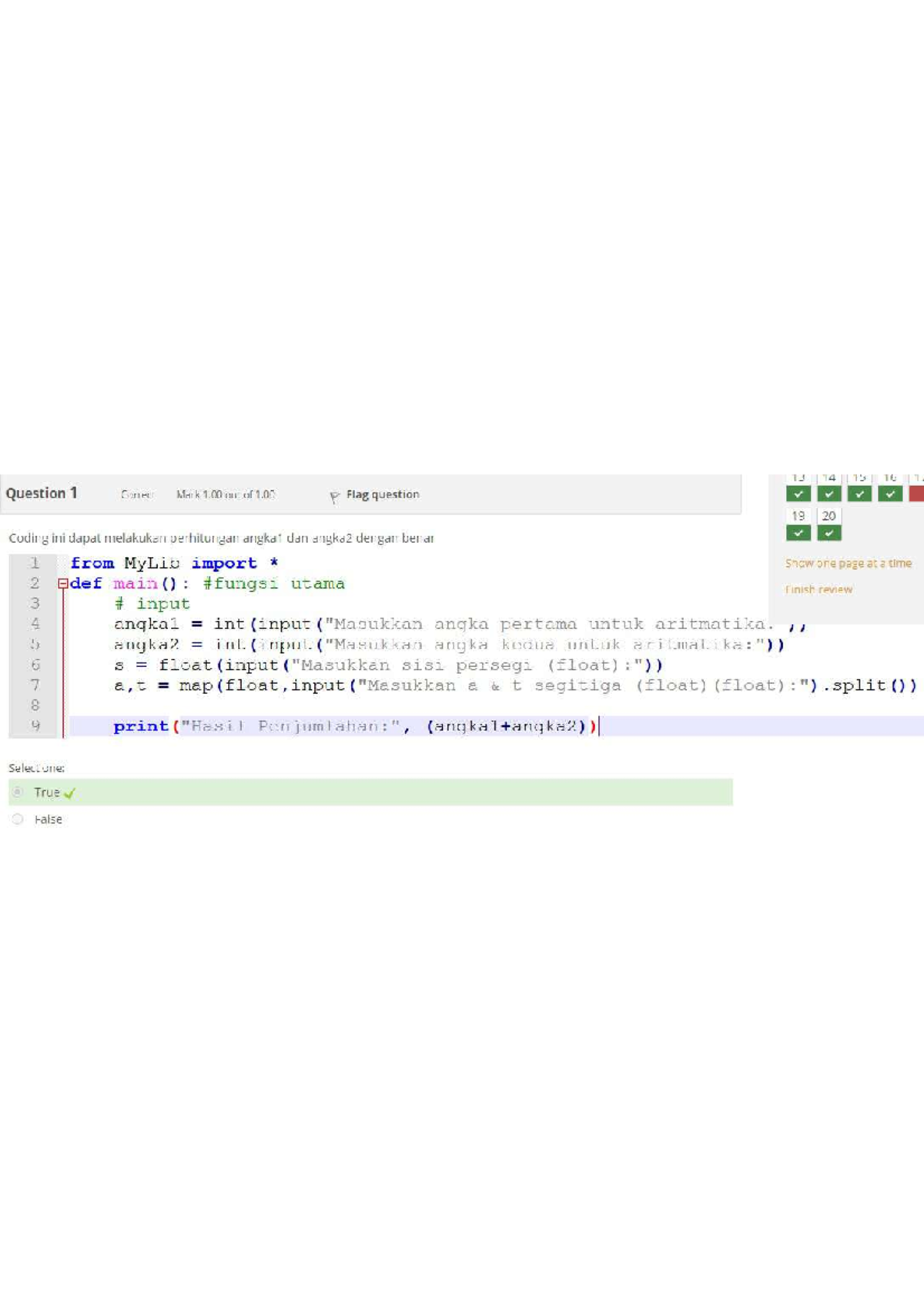Select the True radio button
Screen dimensions: 924x1308
[18, 792]
